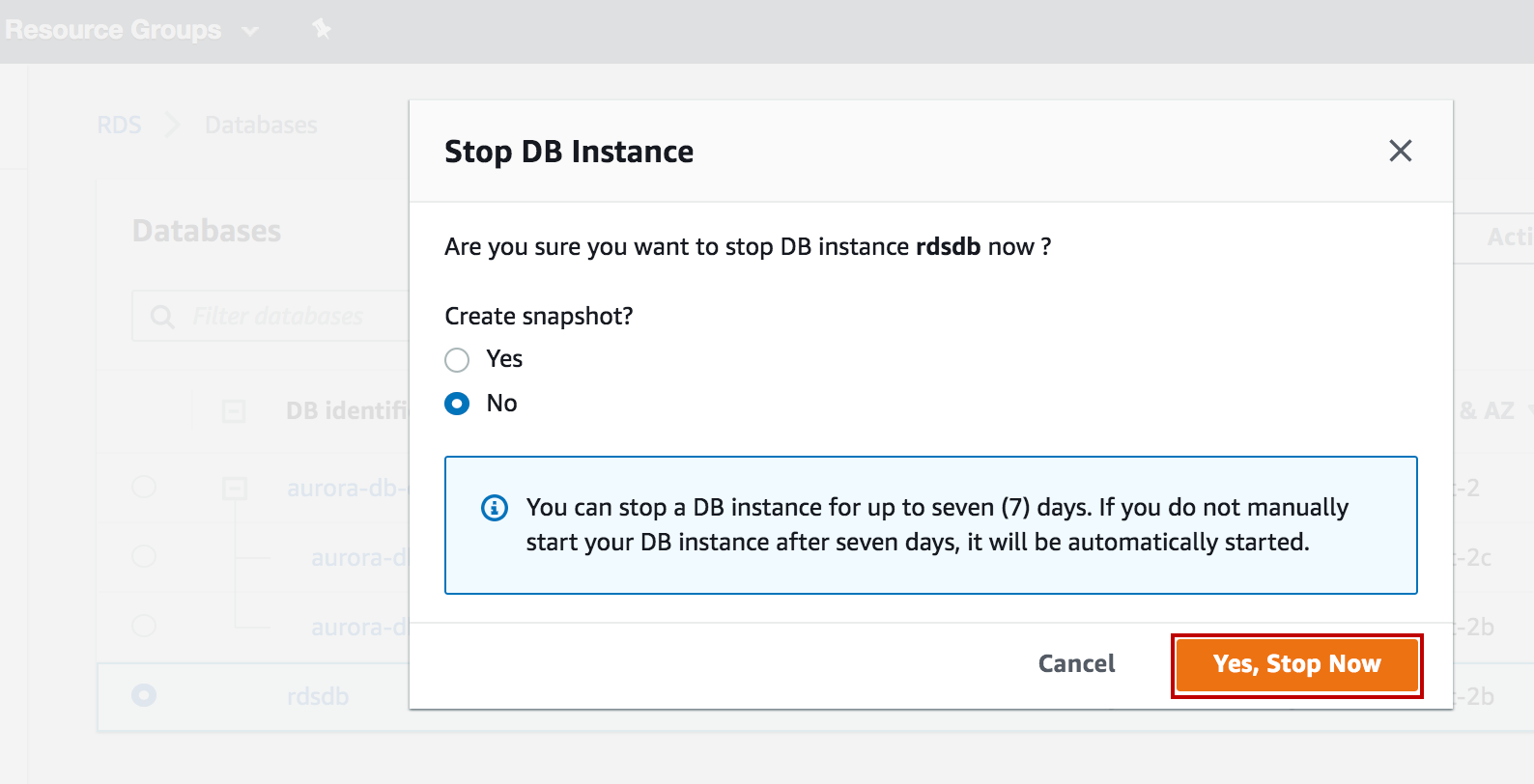Viewport: 1534px width, 784px height.
Task: Click the search magnifier icon
Action: coord(162,317)
